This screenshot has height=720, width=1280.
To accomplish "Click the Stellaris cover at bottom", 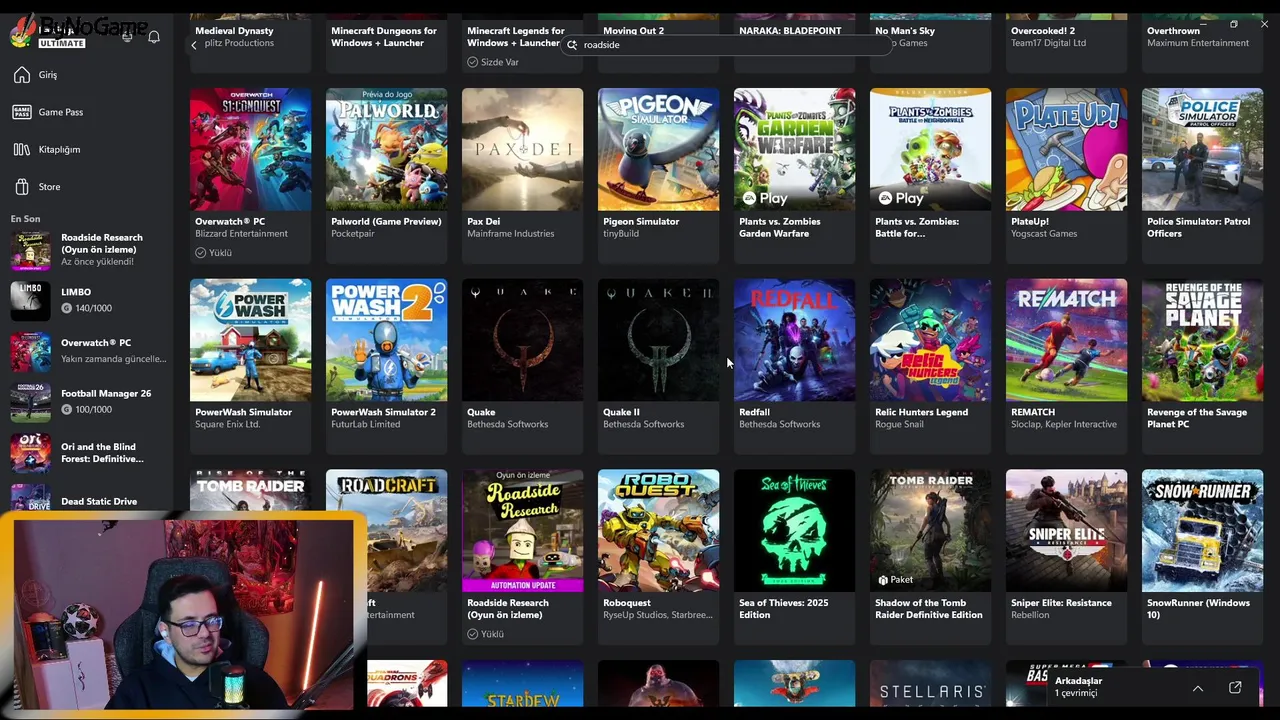I will pos(930,684).
